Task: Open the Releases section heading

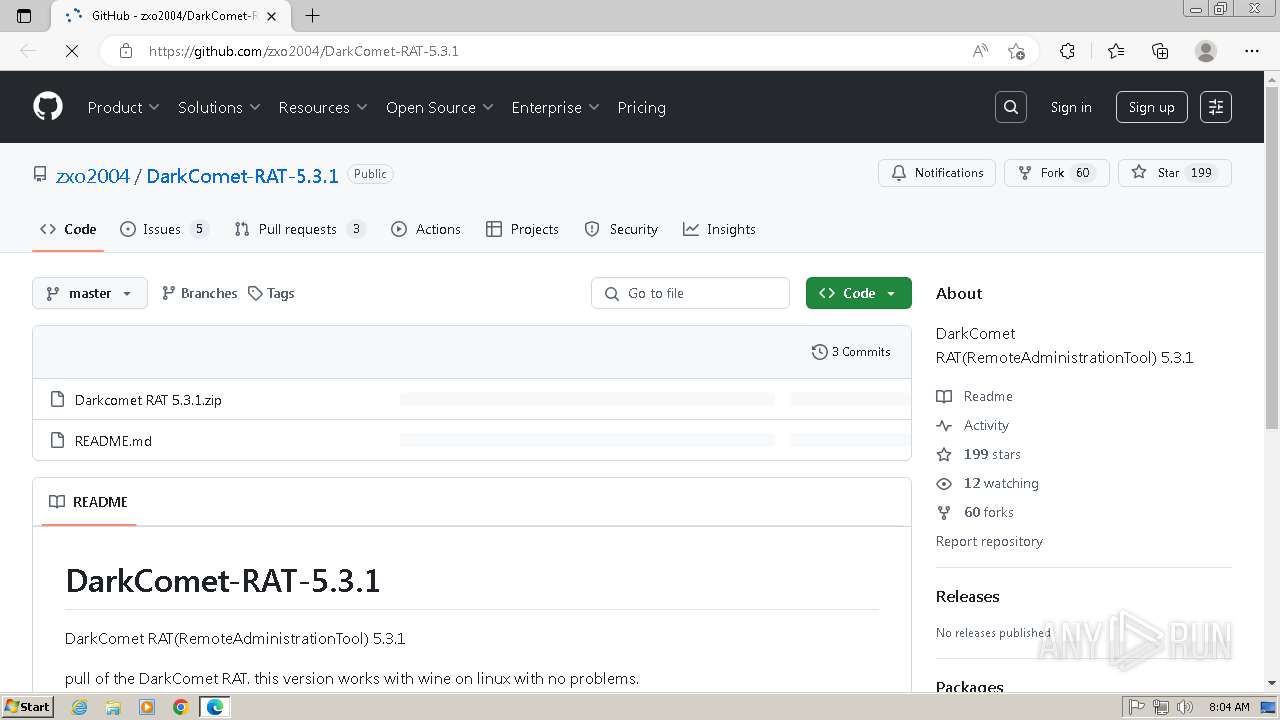Action: (967, 596)
